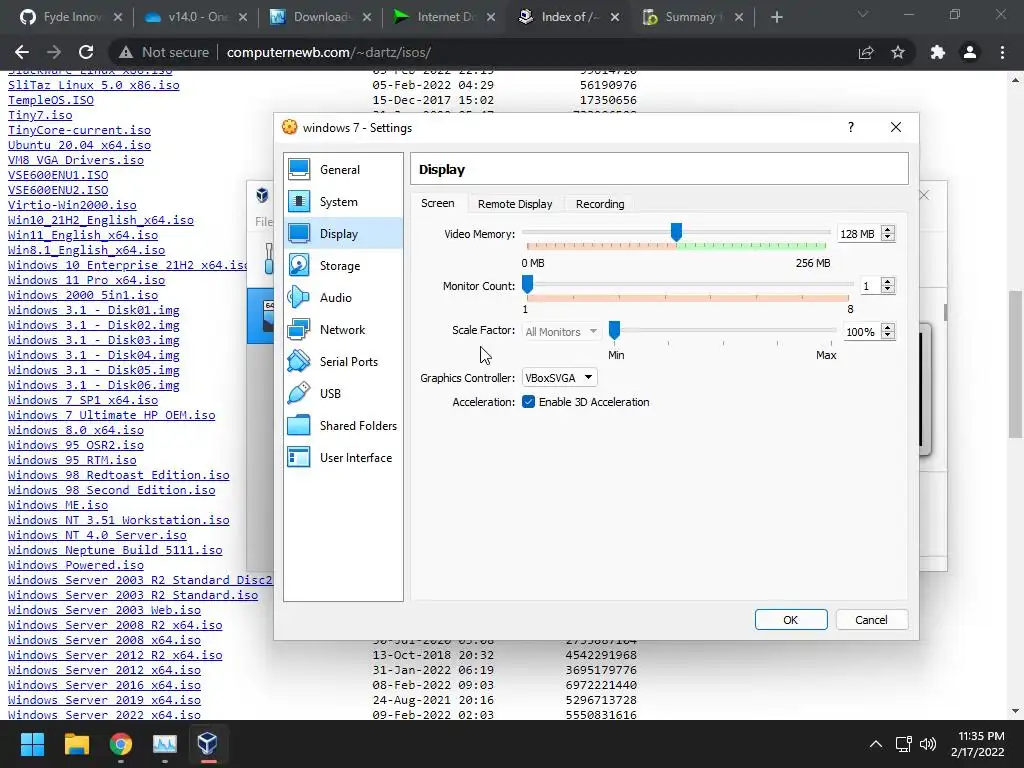Open volume control in system tray
This screenshot has width=1024, height=768.
click(x=927, y=744)
